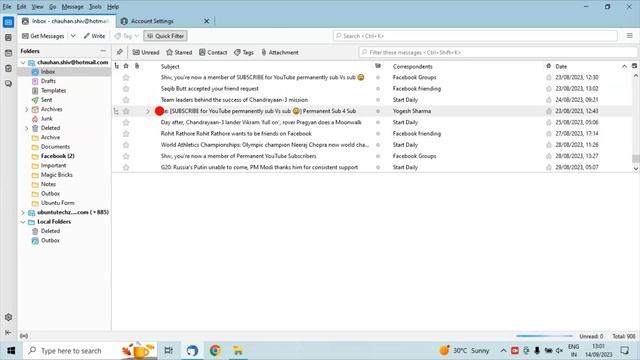640x360 pixels.
Task: Open the File menu
Action: 7,7
